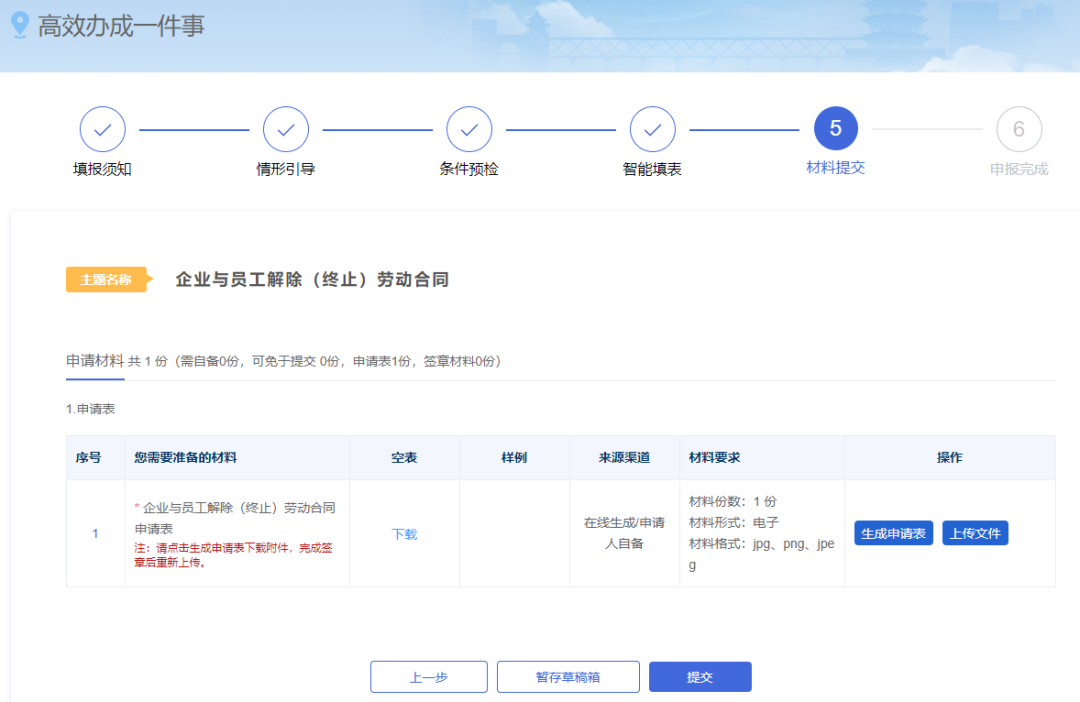Click step 2 checkmark circle for 情形引导
1080x702 pixels.
click(x=286, y=129)
